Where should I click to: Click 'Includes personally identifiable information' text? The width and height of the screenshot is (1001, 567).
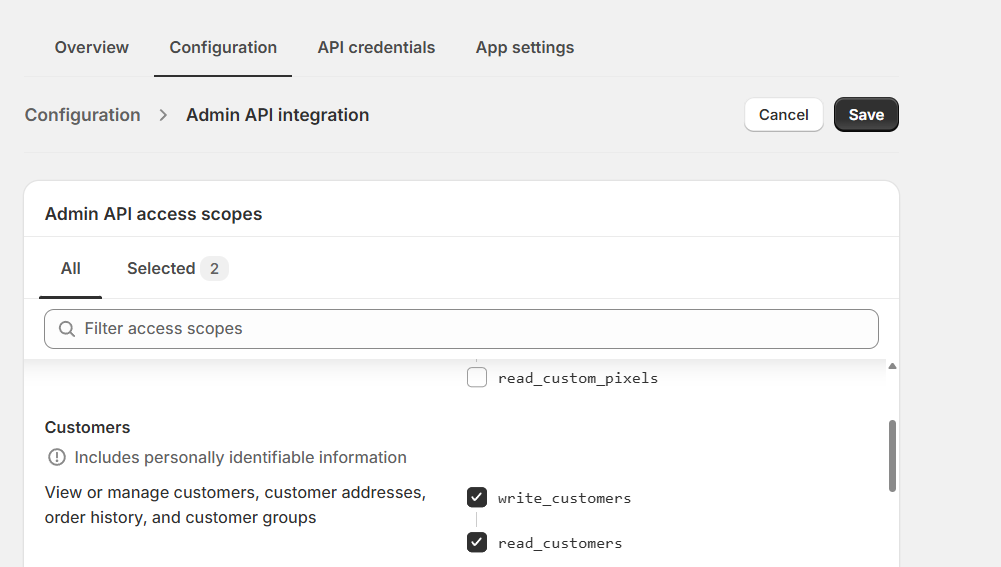(240, 457)
